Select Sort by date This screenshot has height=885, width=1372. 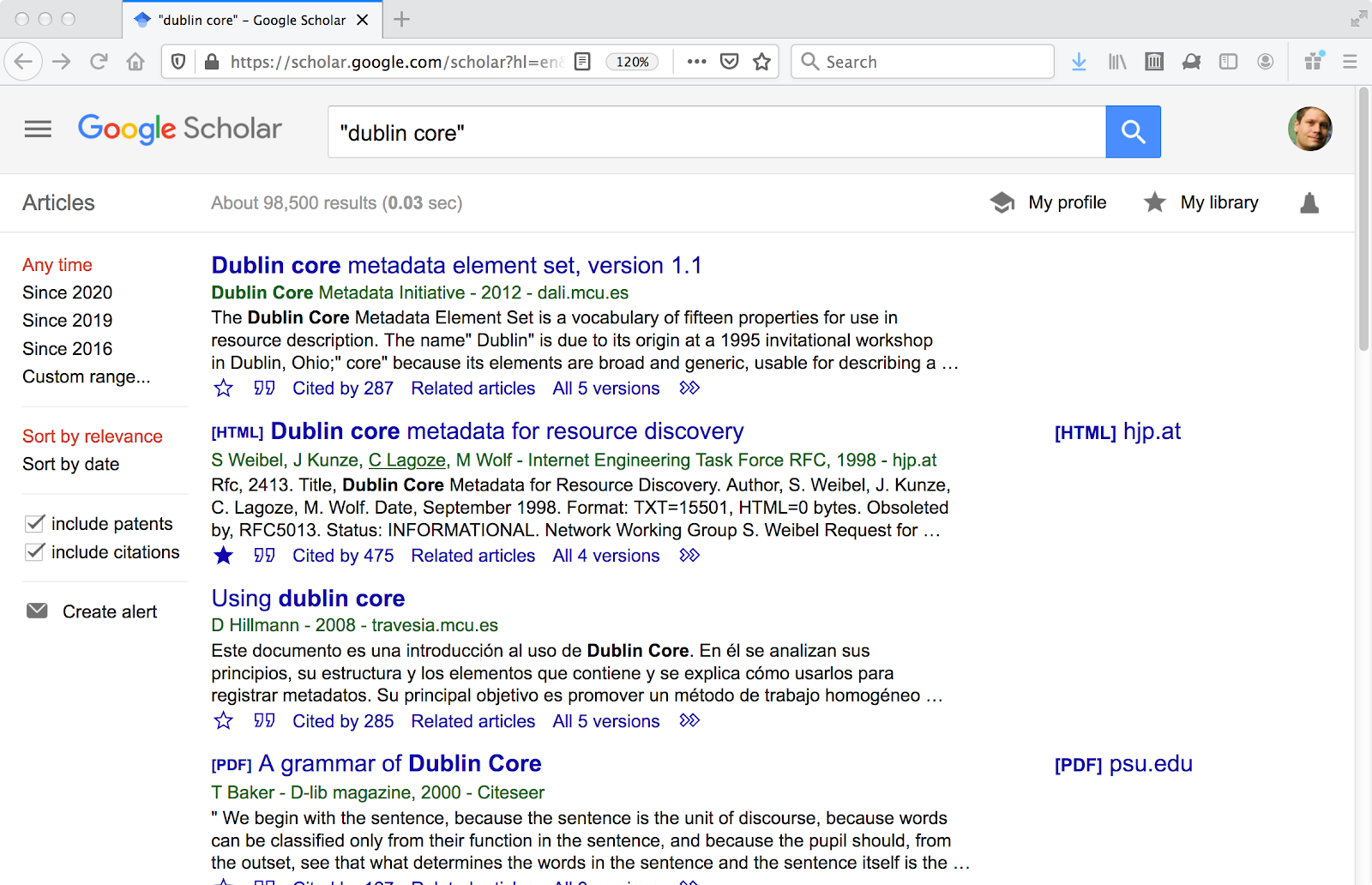pos(71,464)
